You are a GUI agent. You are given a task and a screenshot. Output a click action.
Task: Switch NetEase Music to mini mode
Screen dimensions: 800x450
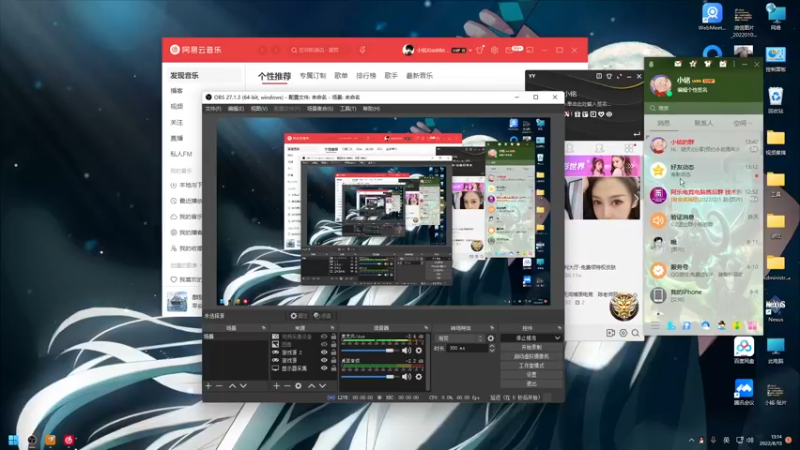click(x=530, y=50)
